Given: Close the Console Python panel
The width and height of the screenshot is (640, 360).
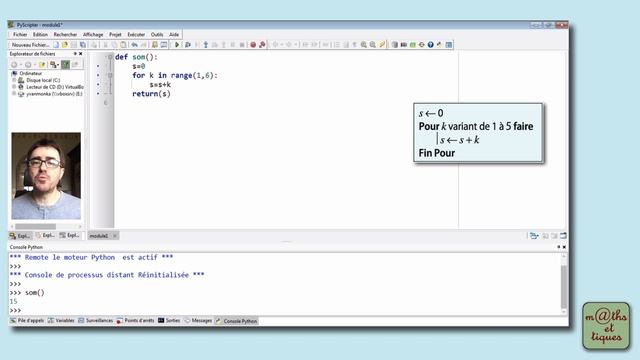Looking at the screenshot, I should tap(564, 247).
